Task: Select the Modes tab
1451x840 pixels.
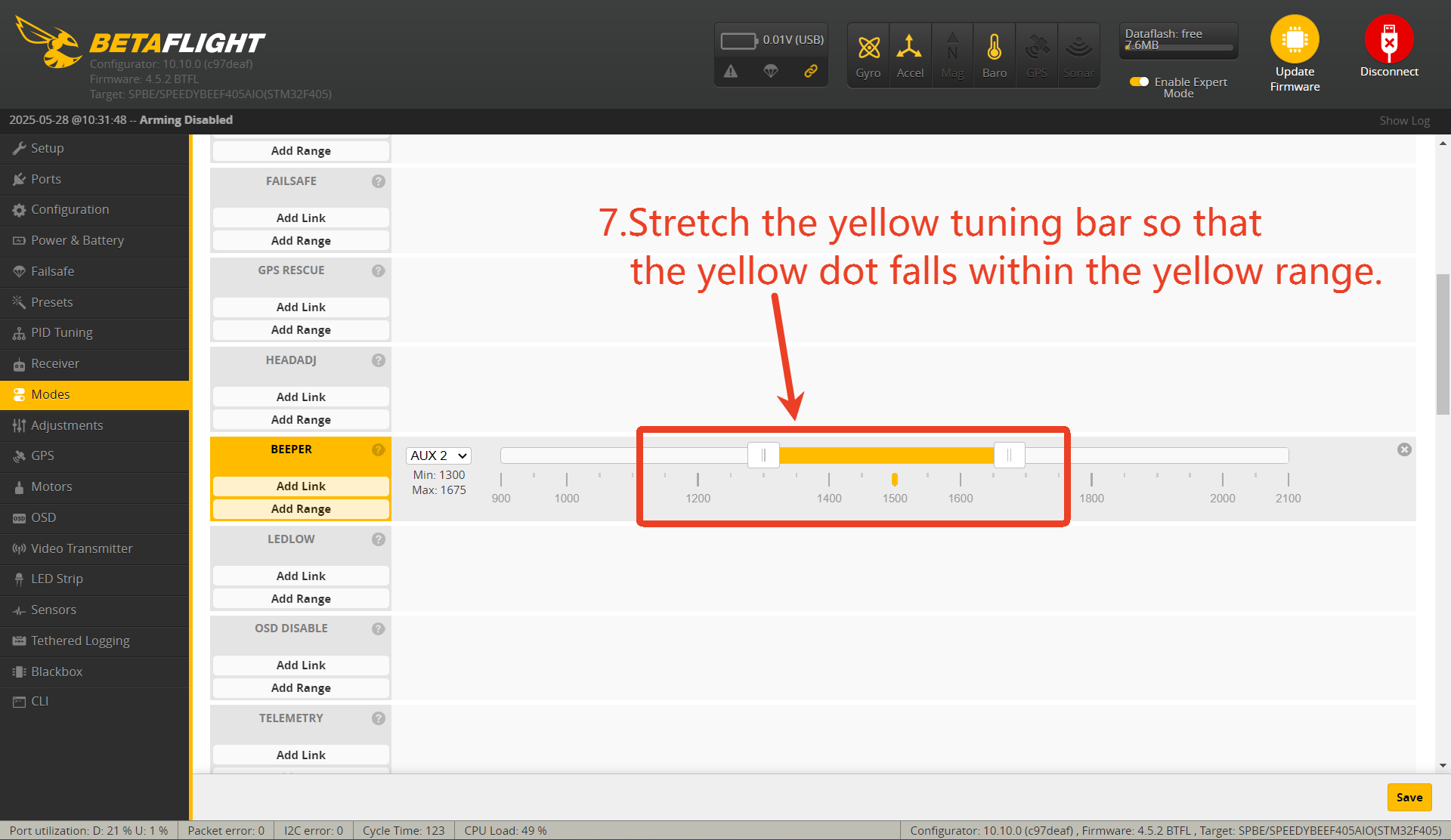Action: click(94, 395)
